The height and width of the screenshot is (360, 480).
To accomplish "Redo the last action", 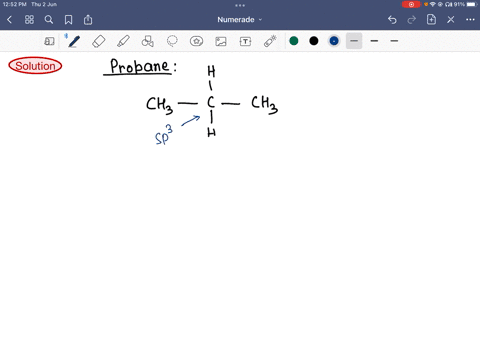I will pos(412,20).
